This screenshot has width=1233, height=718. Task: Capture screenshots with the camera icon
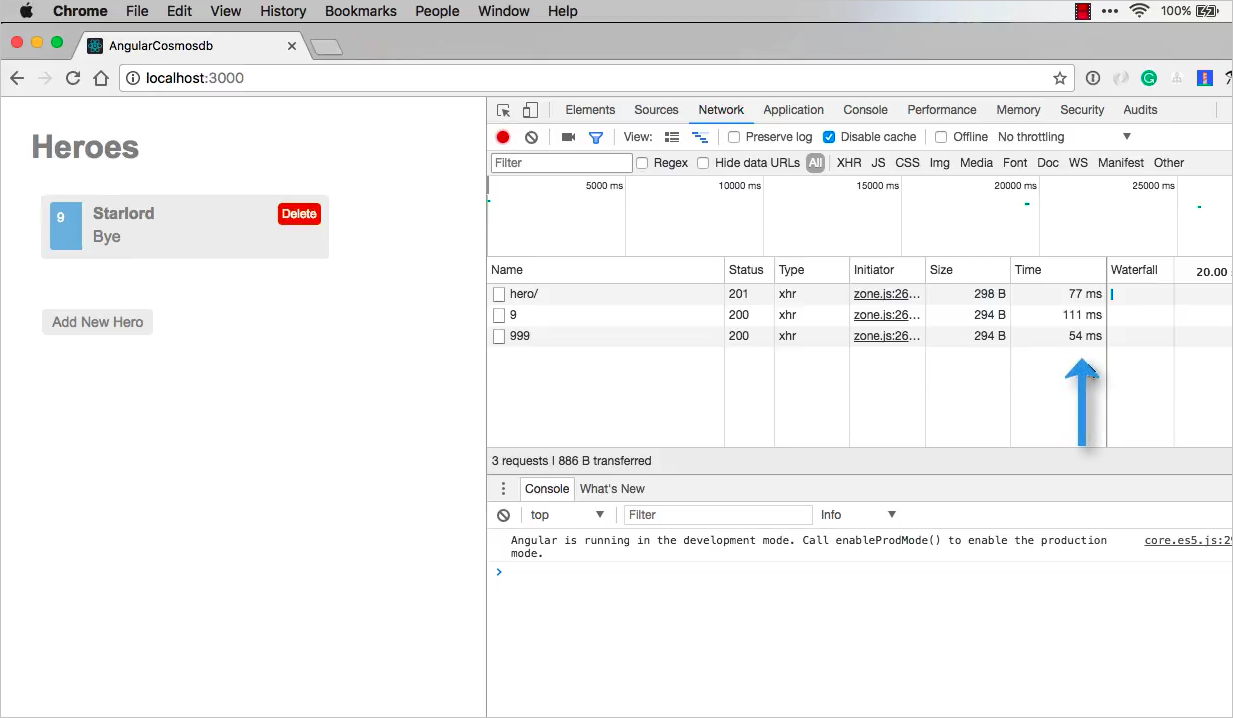568,136
